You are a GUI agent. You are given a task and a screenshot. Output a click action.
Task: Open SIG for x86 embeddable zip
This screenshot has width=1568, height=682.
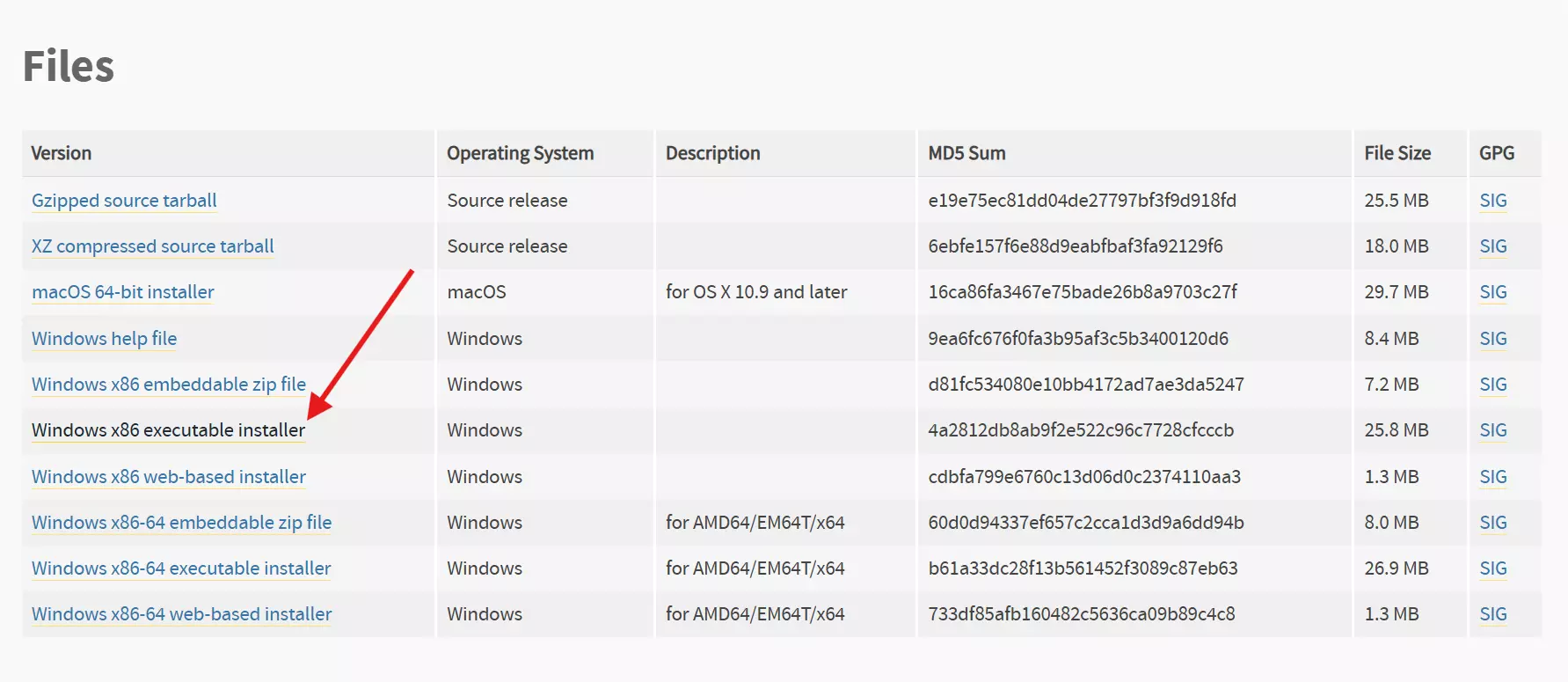(x=1492, y=385)
